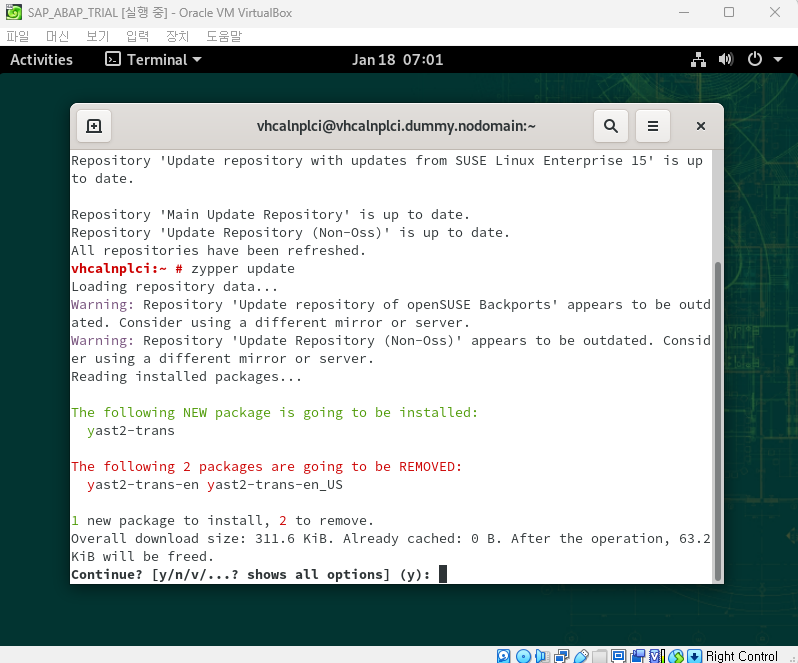Click the audio icon in the VirtualBox status bar
Image resolution: width=798 pixels, height=663 pixels.
point(543,656)
